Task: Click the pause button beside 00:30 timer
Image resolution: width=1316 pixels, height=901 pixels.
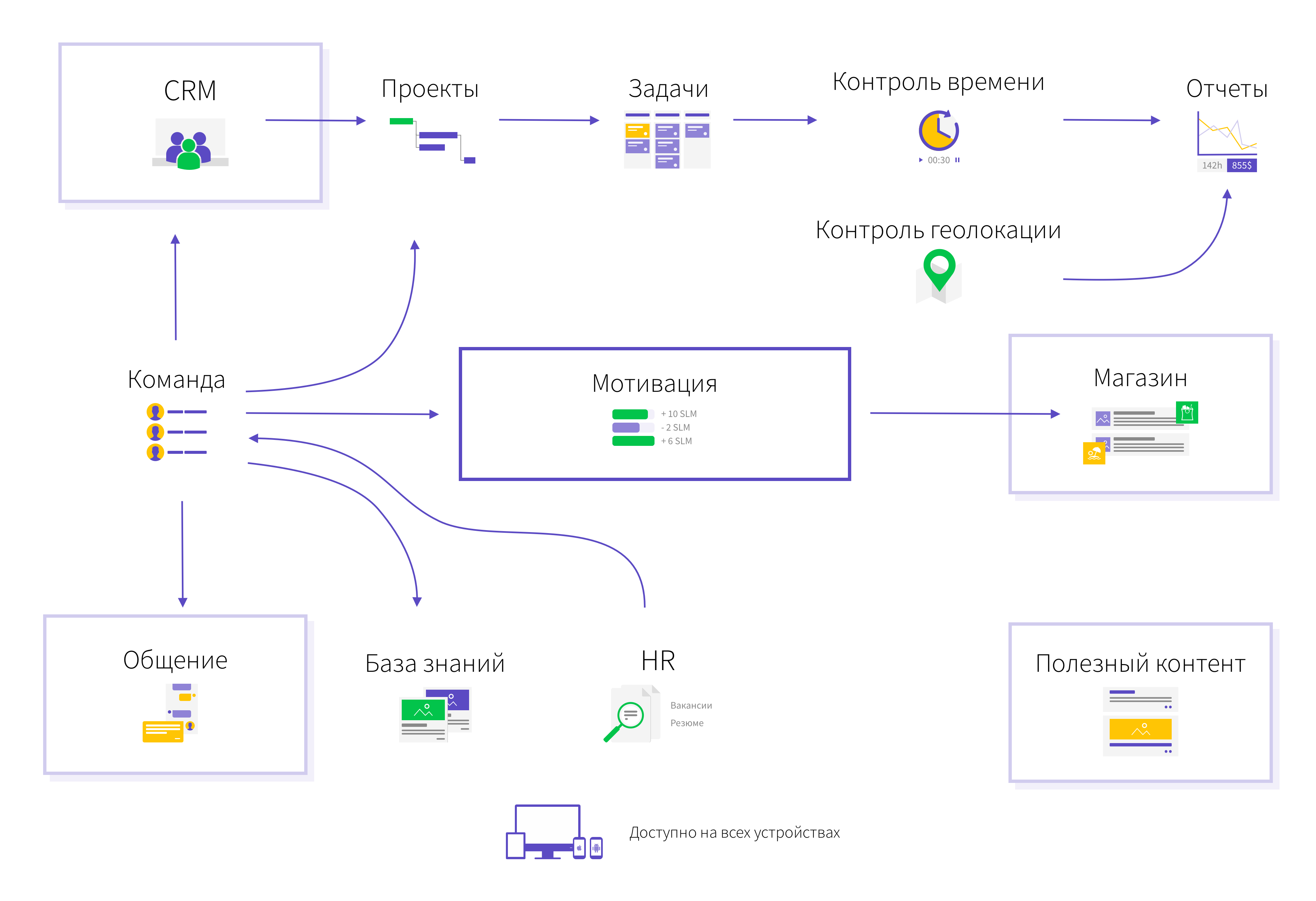Action: pos(957,160)
